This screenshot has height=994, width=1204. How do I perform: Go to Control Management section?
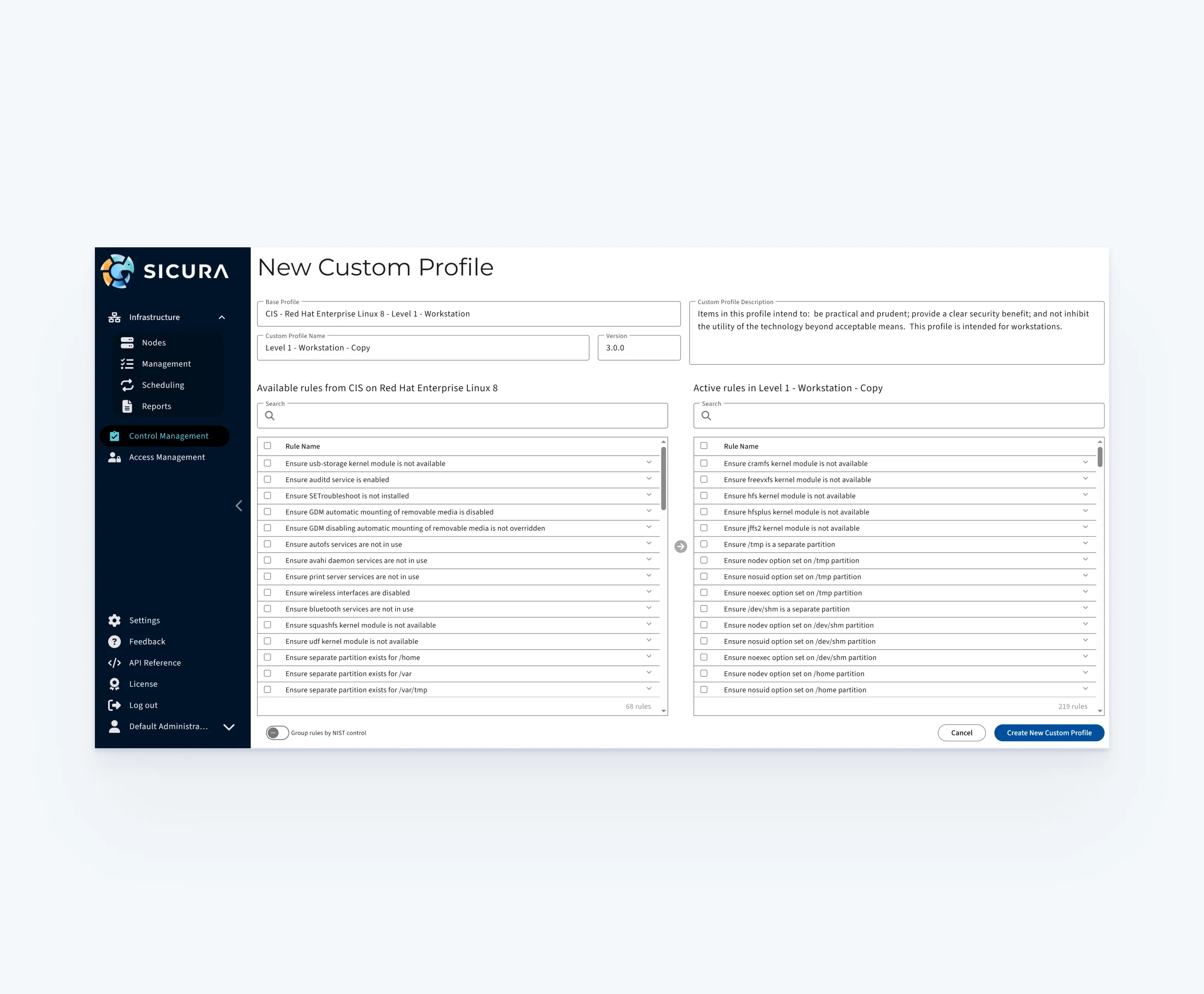tap(168, 436)
